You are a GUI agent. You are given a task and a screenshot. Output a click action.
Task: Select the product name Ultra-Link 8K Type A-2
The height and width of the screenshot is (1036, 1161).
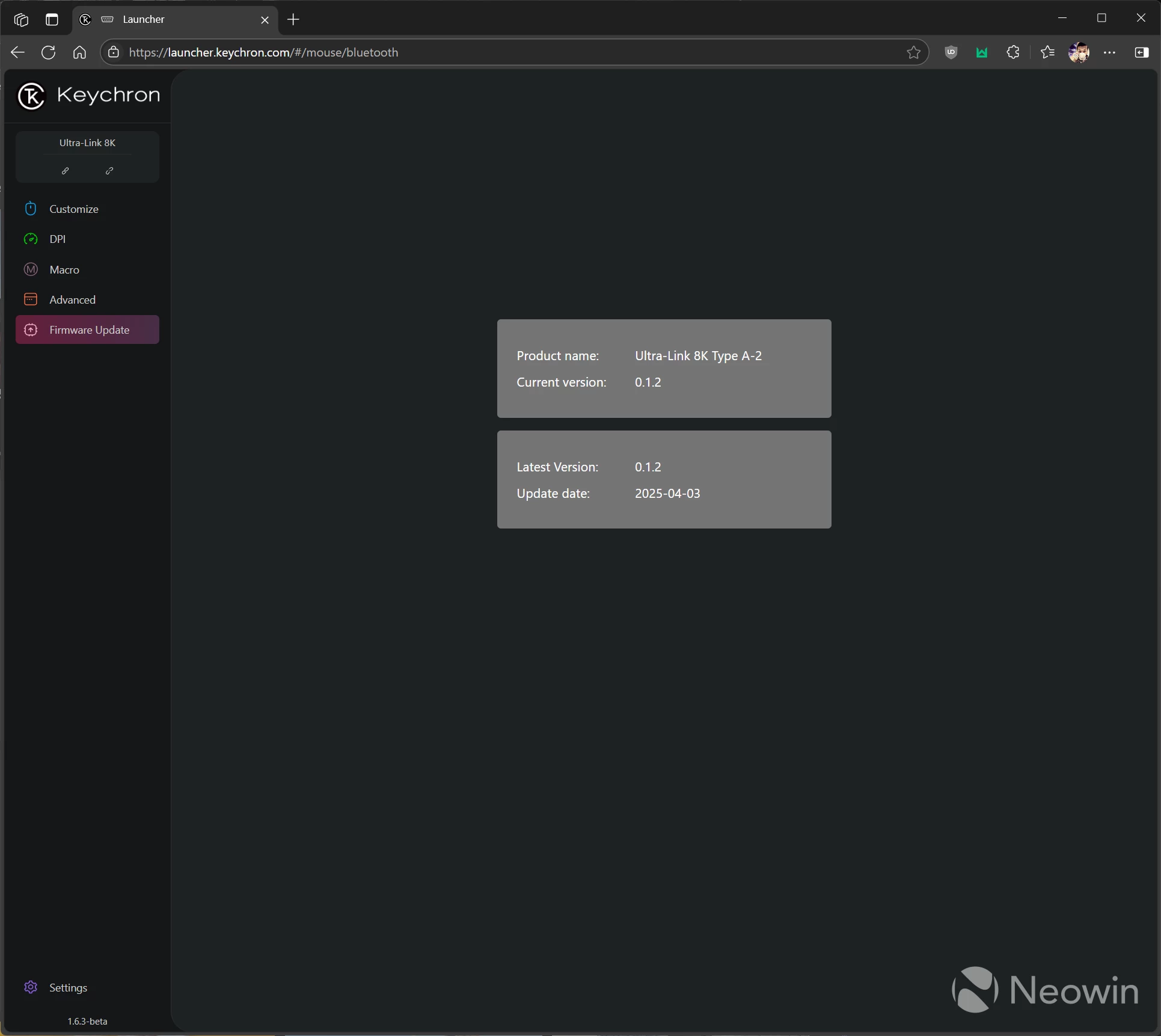click(698, 355)
